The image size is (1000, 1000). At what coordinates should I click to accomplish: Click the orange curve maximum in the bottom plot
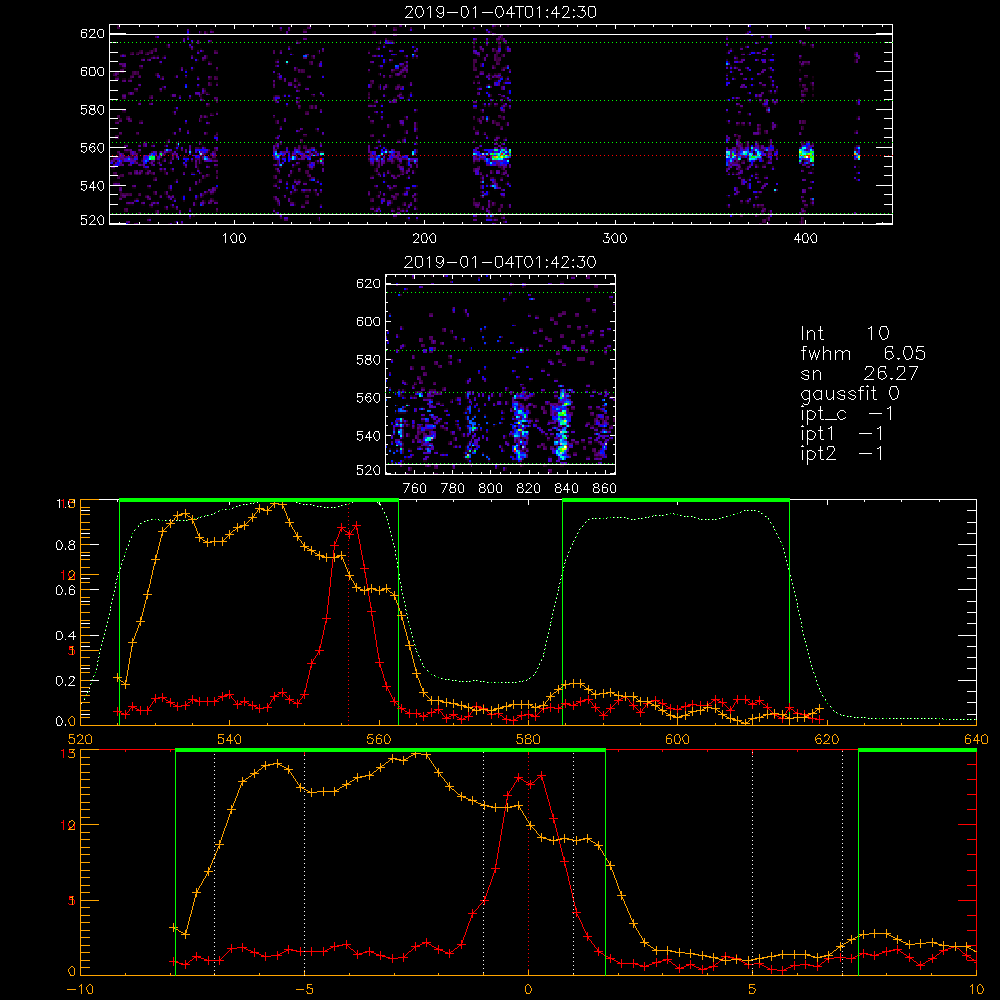click(x=418, y=753)
